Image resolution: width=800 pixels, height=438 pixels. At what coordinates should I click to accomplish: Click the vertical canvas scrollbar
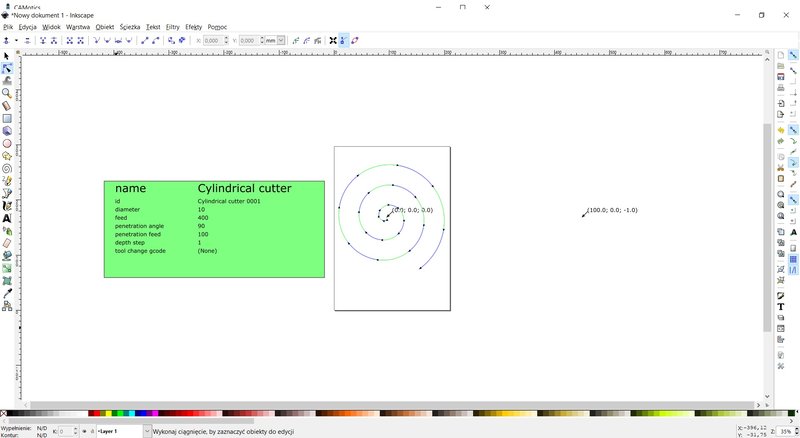pos(767,227)
